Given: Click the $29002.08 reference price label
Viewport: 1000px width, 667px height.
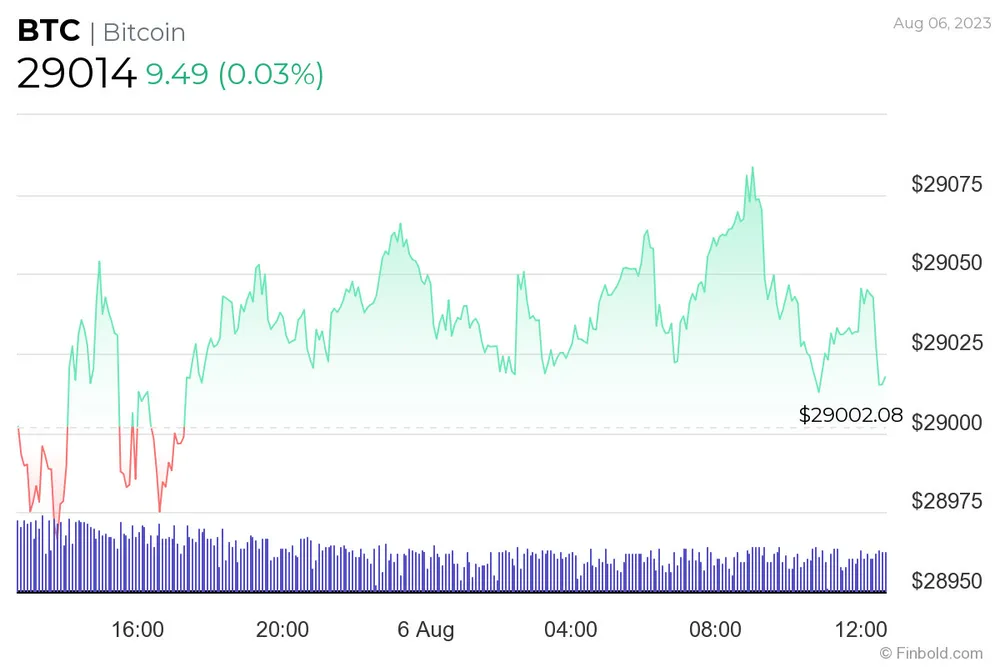Looking at the screenshot, I should pyautogui.click(x=850, y=412).
